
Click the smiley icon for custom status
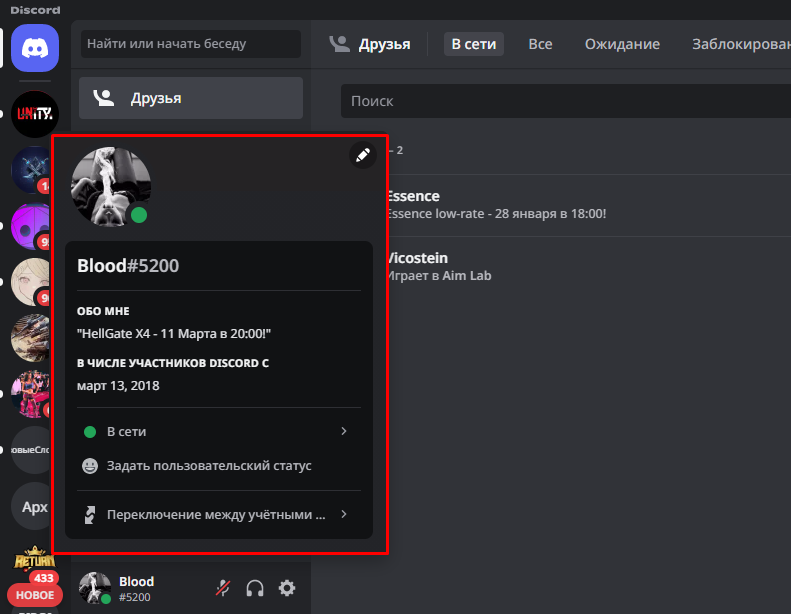[90, 466]
